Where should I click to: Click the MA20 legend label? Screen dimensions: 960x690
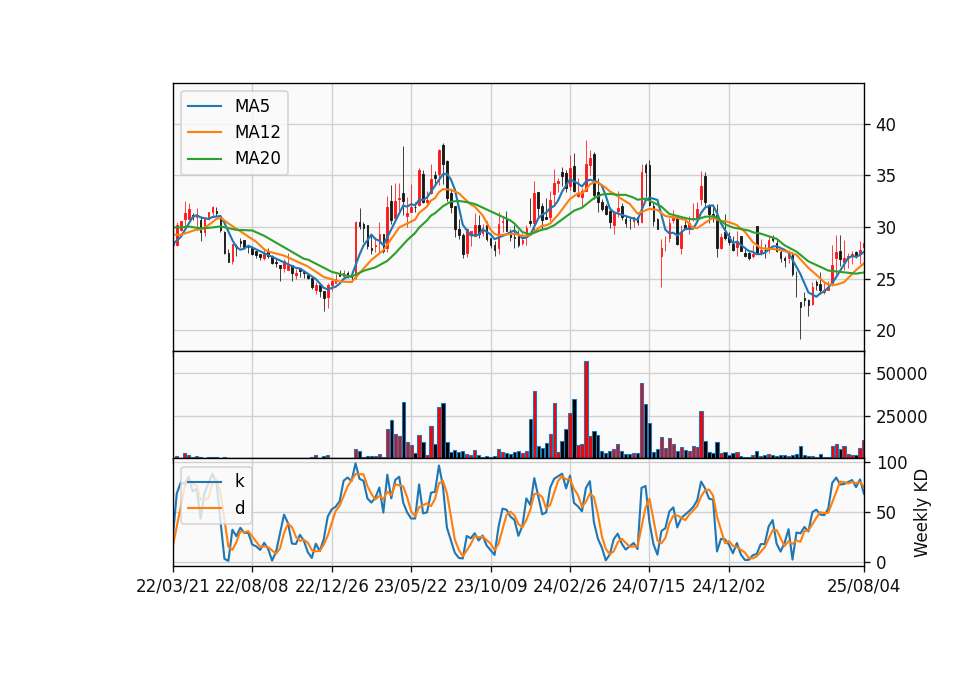coord(257,159)
